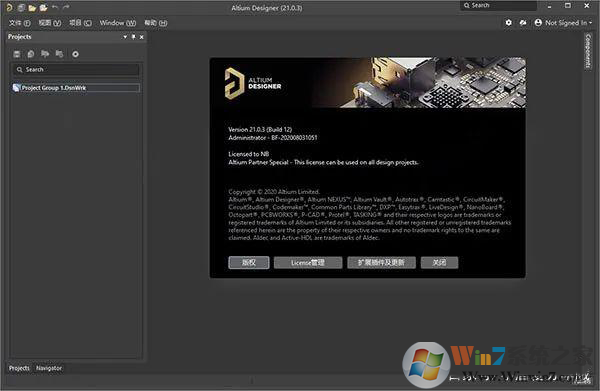
Task: Click the Save All icon in title bar
Action: click(21, 7)
